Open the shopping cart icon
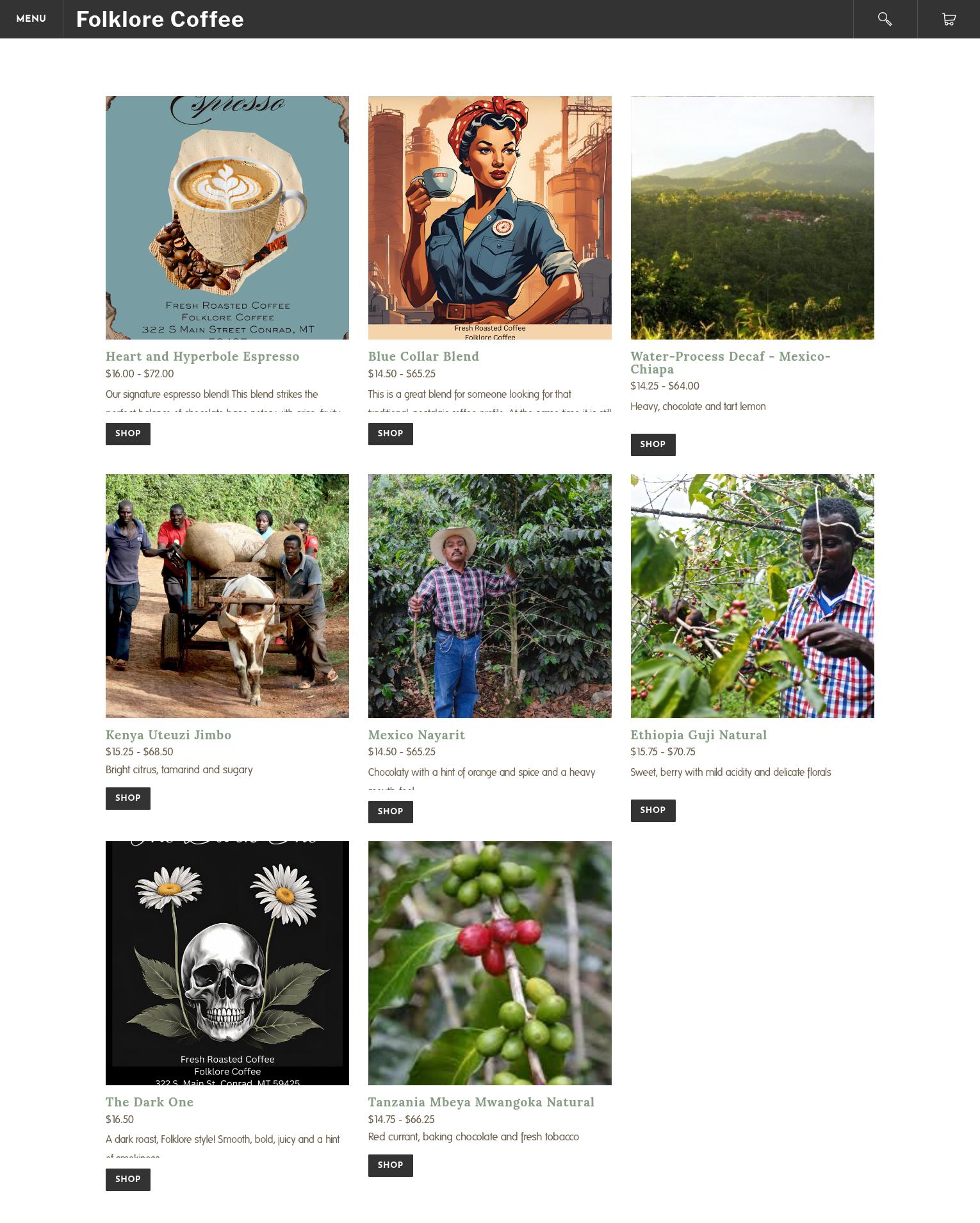 pos(949,19)
